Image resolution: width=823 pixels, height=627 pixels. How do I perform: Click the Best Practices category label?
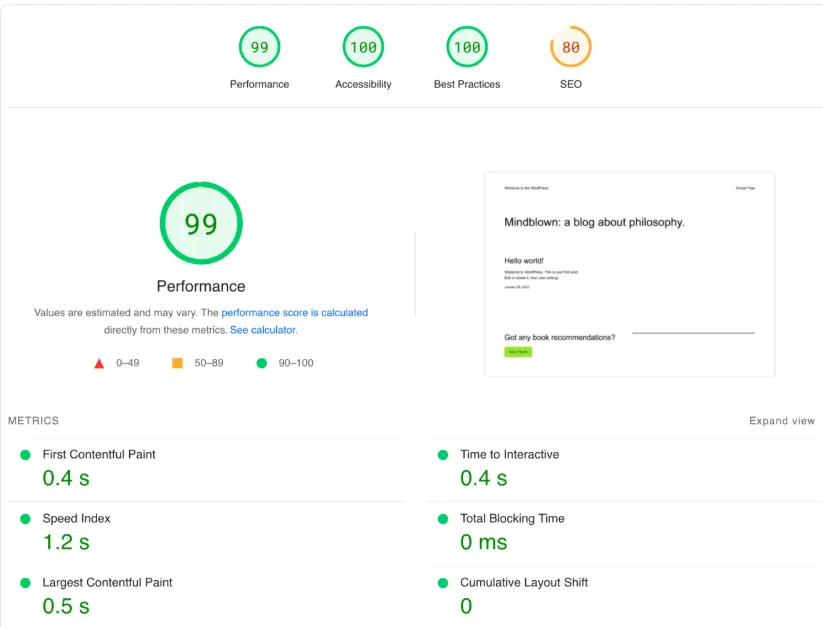pyautogui.click(x=467, y=84)
